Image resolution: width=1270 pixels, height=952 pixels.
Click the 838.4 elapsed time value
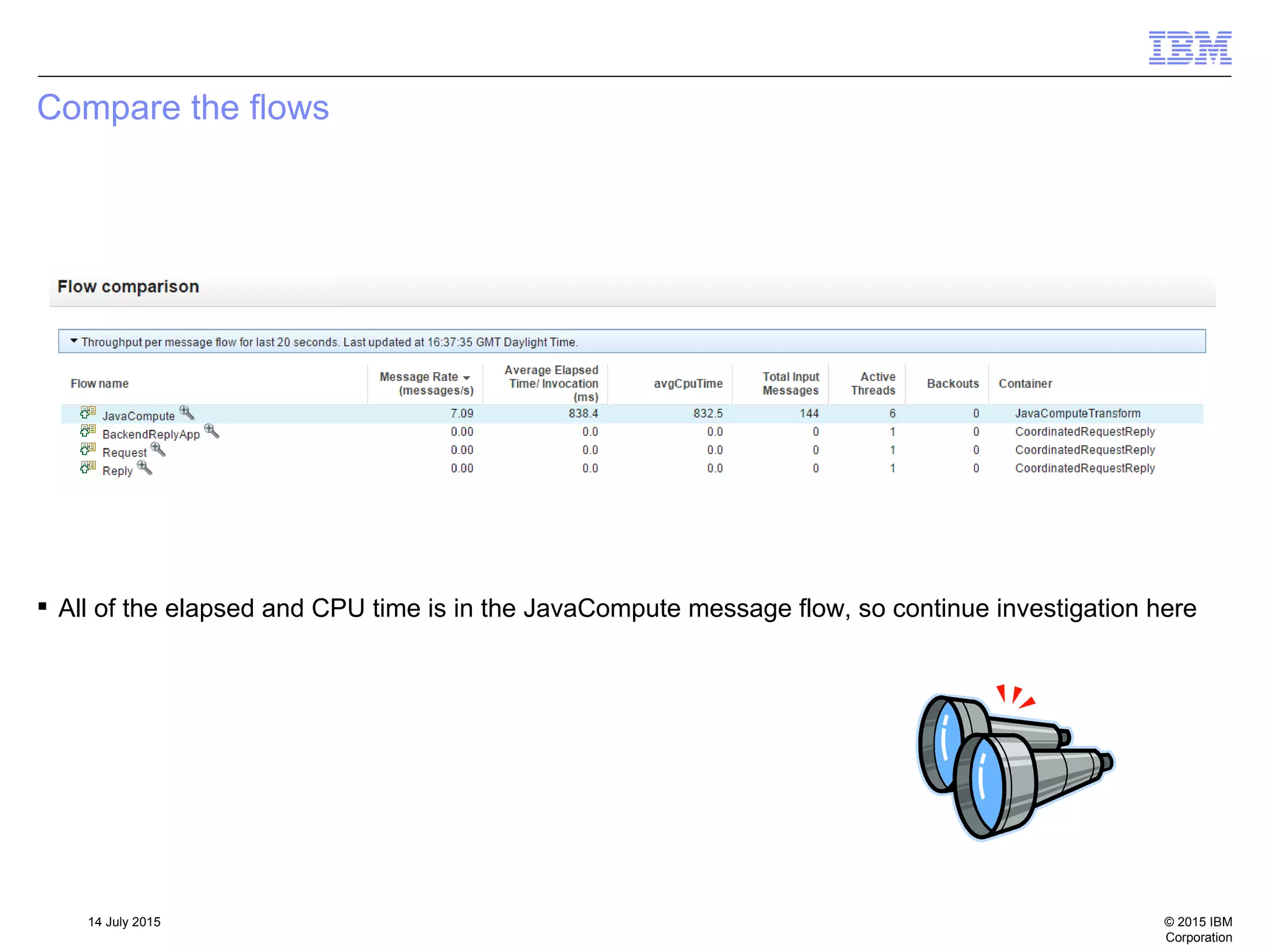(584, 414)
